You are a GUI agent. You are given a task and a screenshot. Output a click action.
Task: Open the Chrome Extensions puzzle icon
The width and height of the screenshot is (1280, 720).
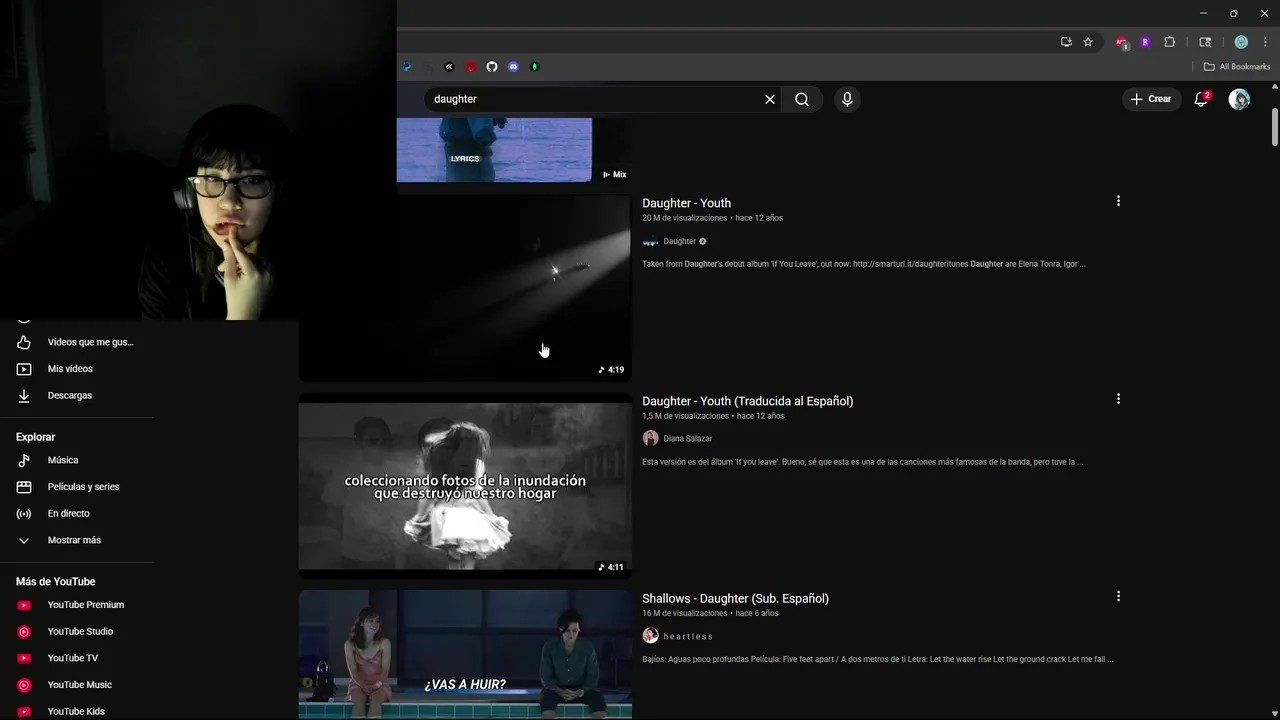1170,42
